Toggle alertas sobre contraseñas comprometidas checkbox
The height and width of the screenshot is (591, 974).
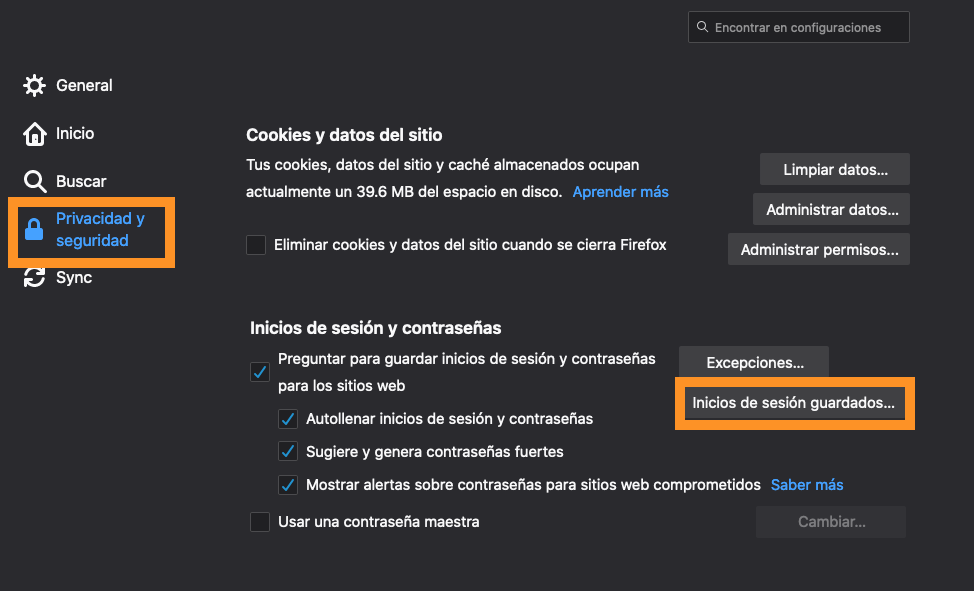[288, 485]
